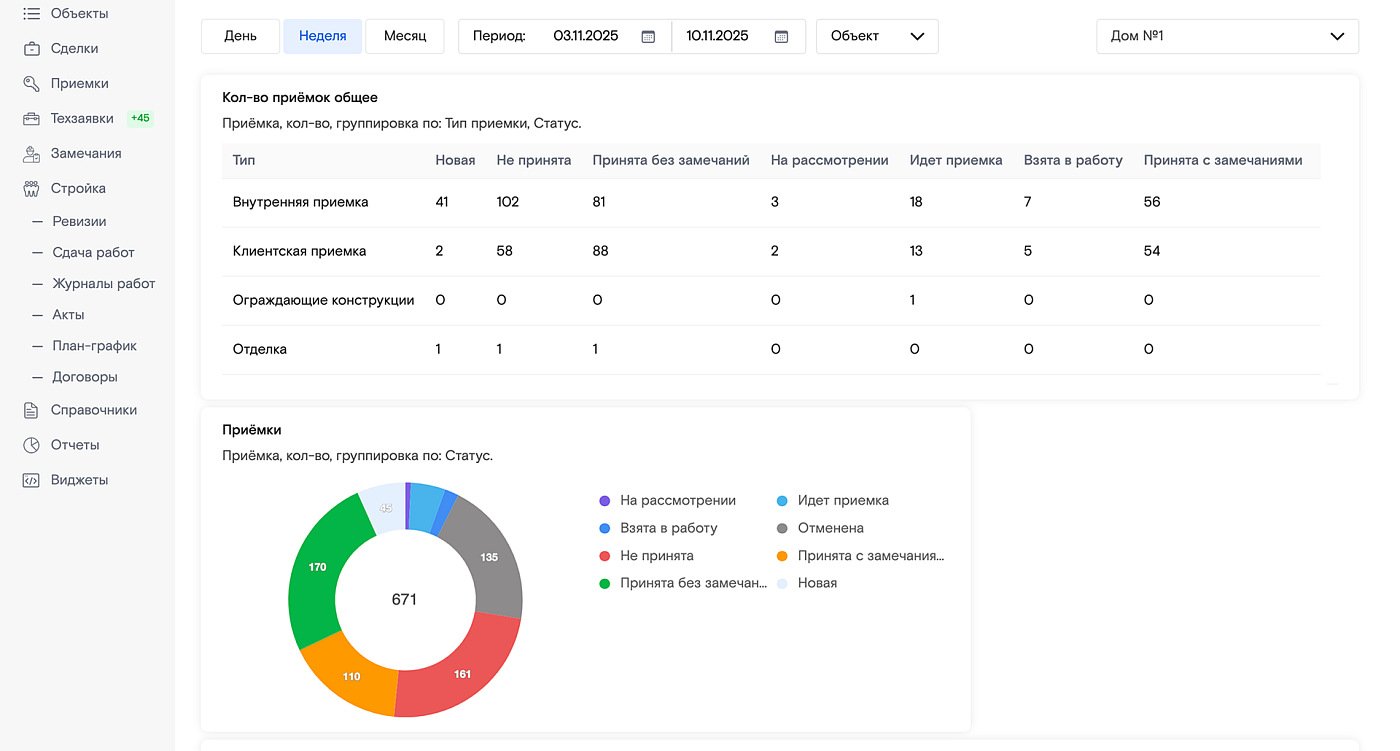1400x751 pixels.
Task: Toggle the Отменена legend series
Action: tap(829, 528)
